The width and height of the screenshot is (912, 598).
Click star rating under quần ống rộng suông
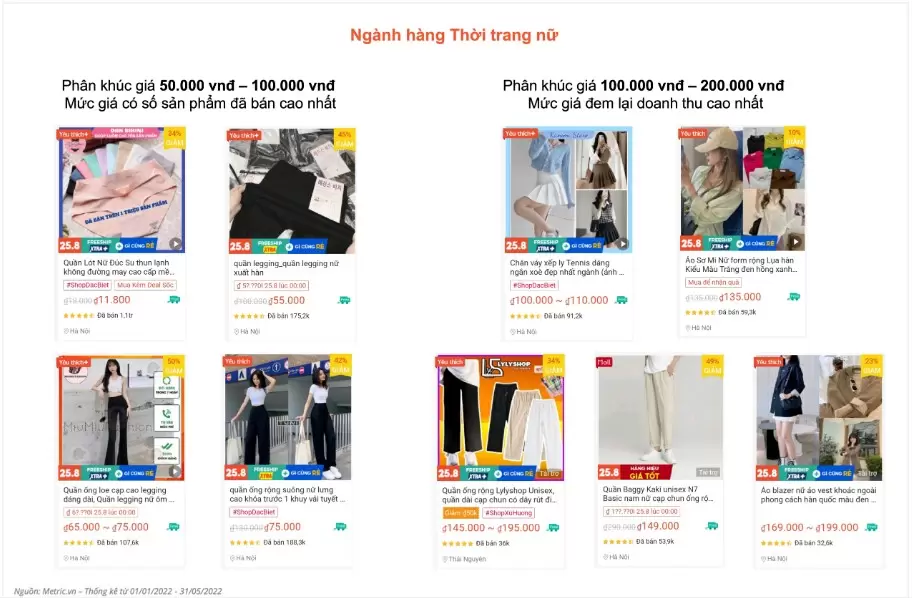tap(245, 542)
